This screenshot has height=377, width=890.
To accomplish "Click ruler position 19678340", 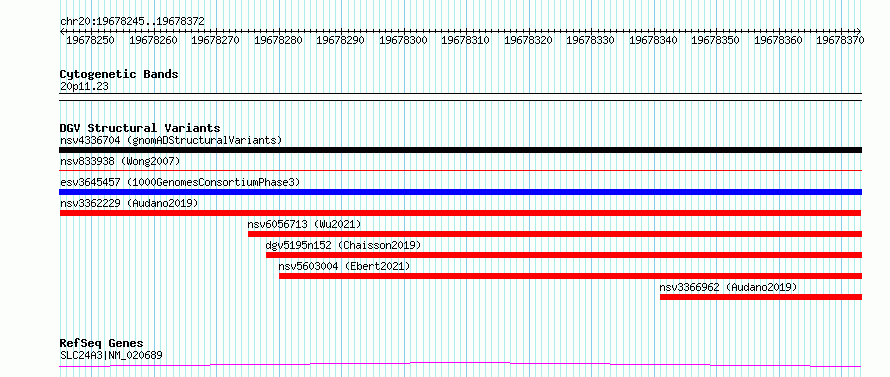I will click(x=653, y=40).
